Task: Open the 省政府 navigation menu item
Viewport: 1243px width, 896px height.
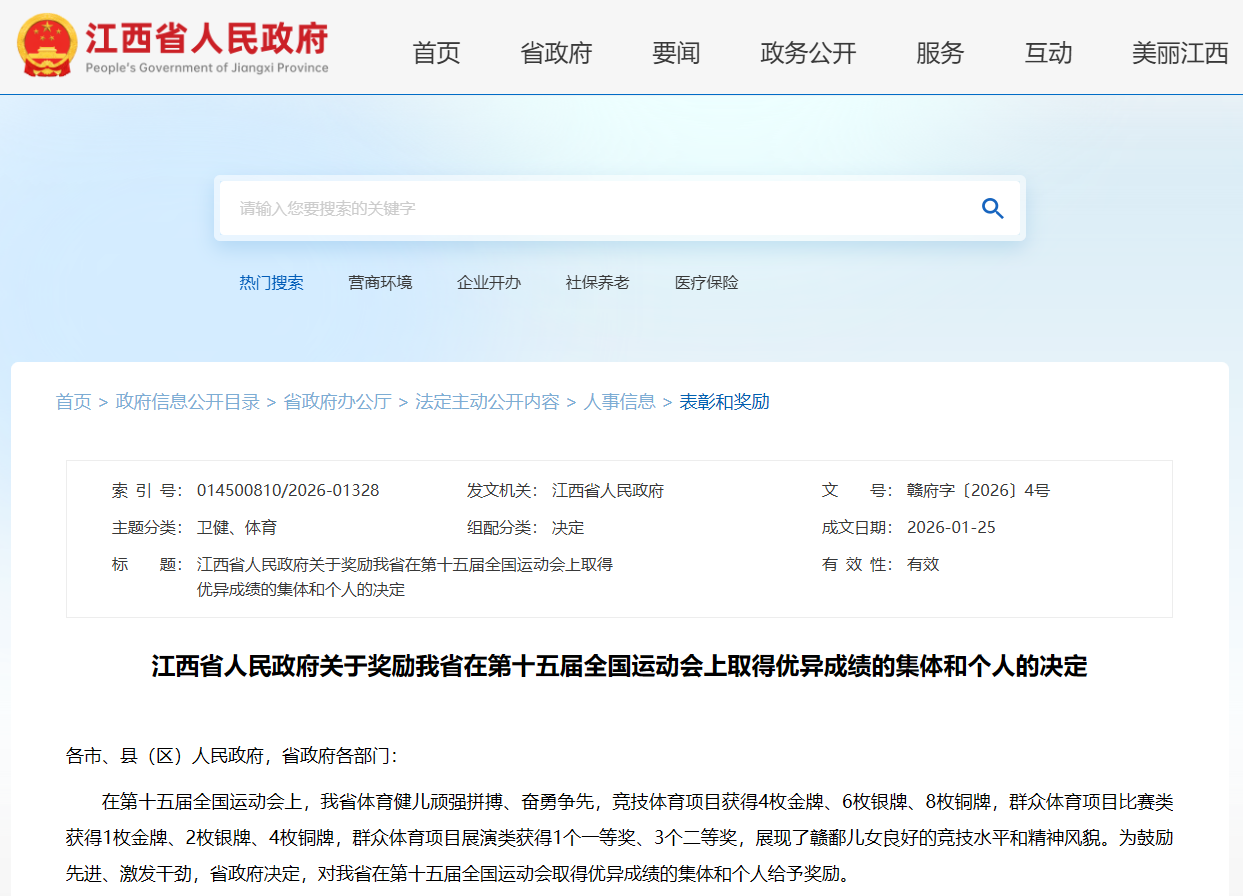Action: (556, 53)
